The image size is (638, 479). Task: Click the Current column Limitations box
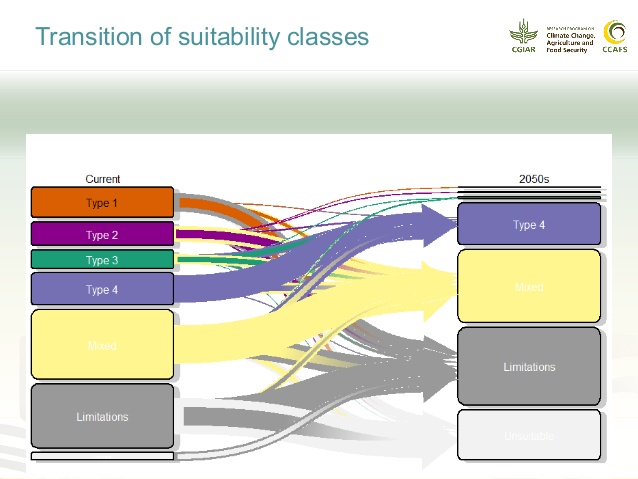pos(103,416)
